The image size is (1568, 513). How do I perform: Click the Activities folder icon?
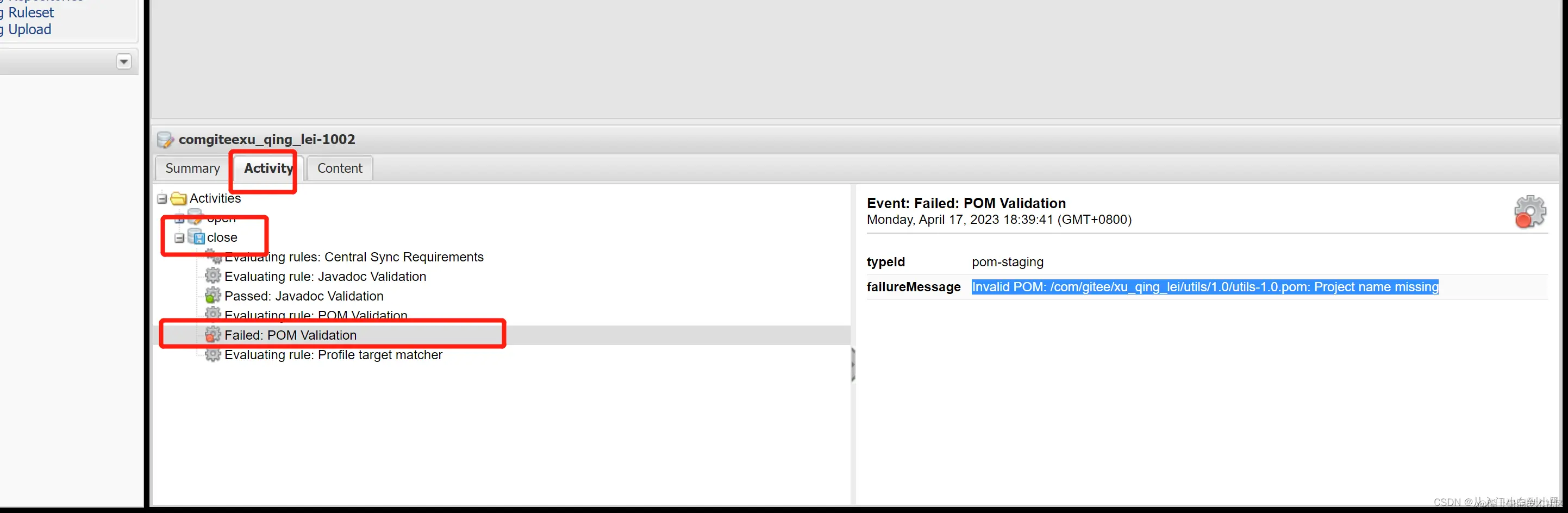point(178,198)
